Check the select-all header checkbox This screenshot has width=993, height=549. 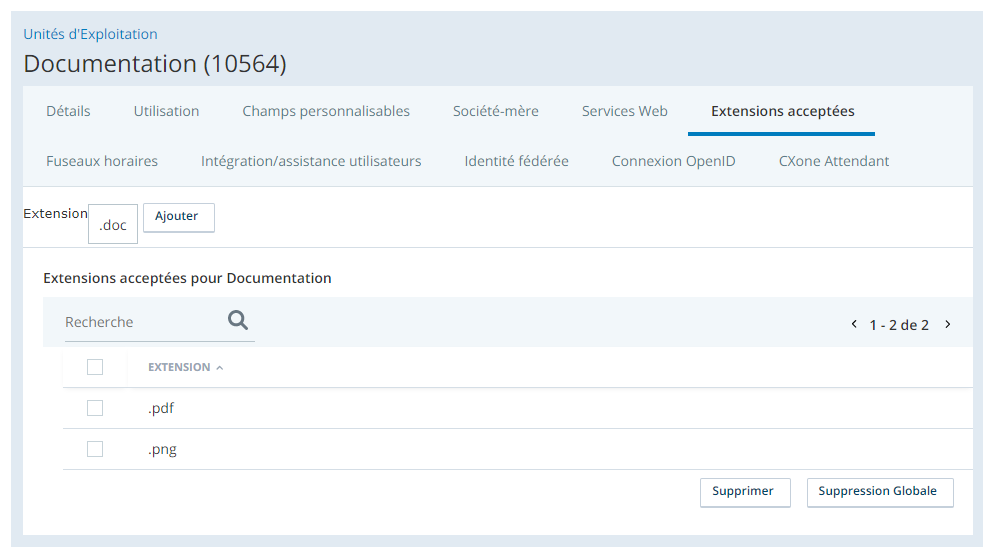(95, 367)
